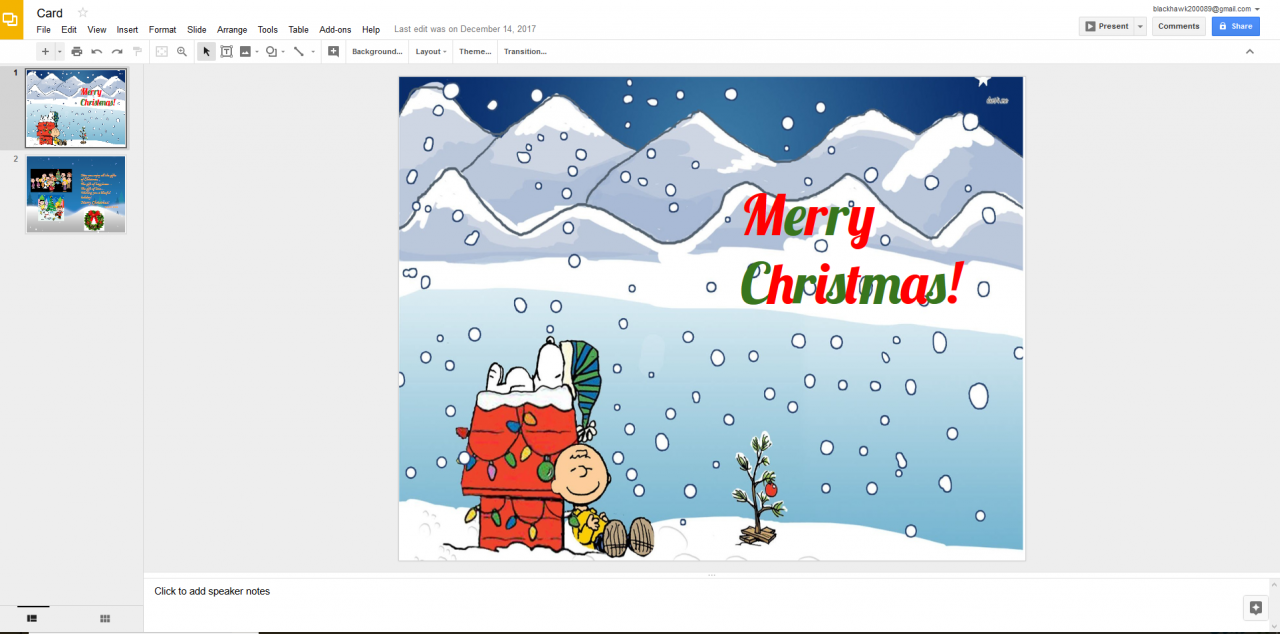Viewport: 1280px width, 634px height.
Task: Open the File menu
Action: tap(44, 30)
